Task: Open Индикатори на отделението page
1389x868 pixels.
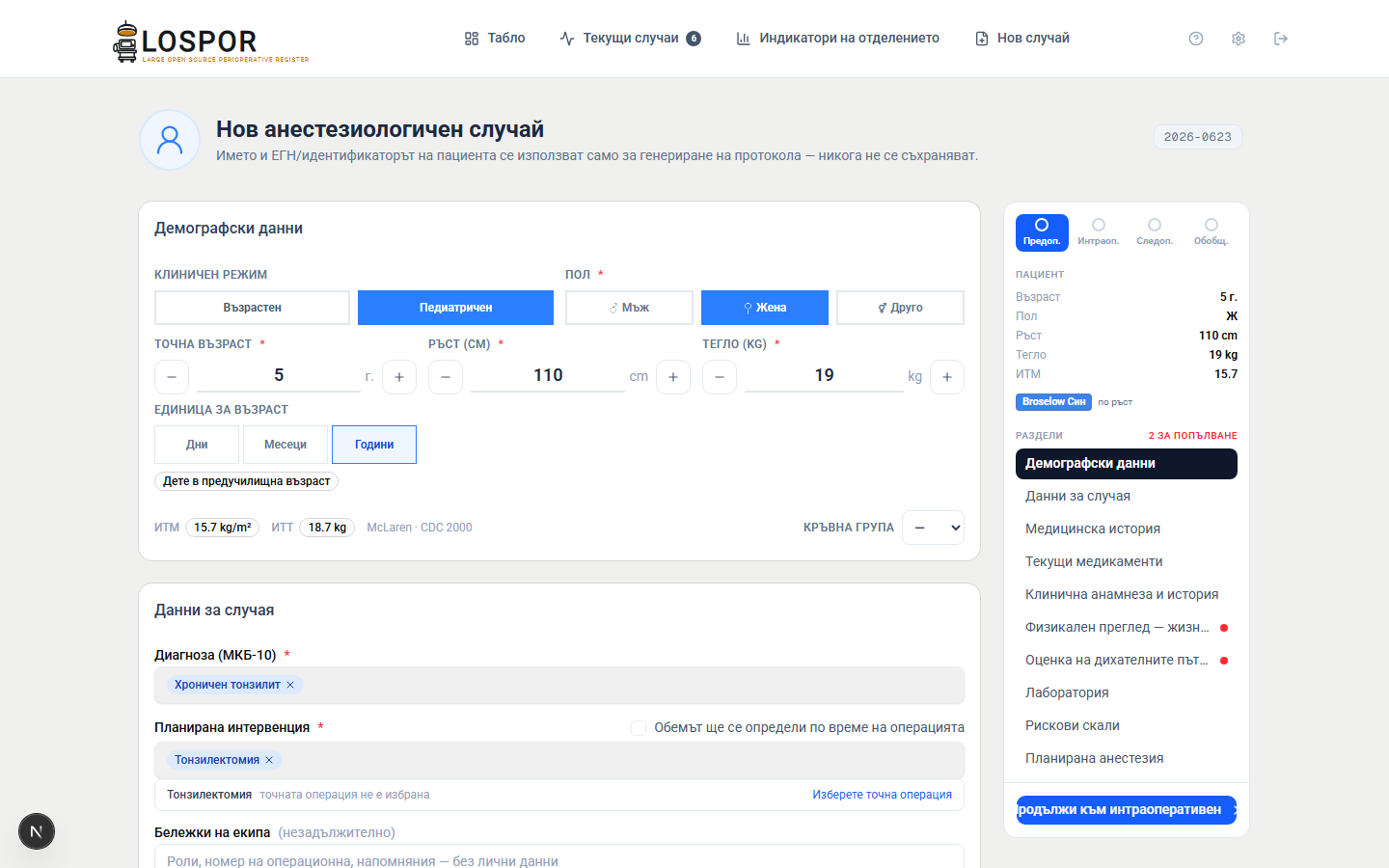Action: pyautogui.click(x=837, y=39)
